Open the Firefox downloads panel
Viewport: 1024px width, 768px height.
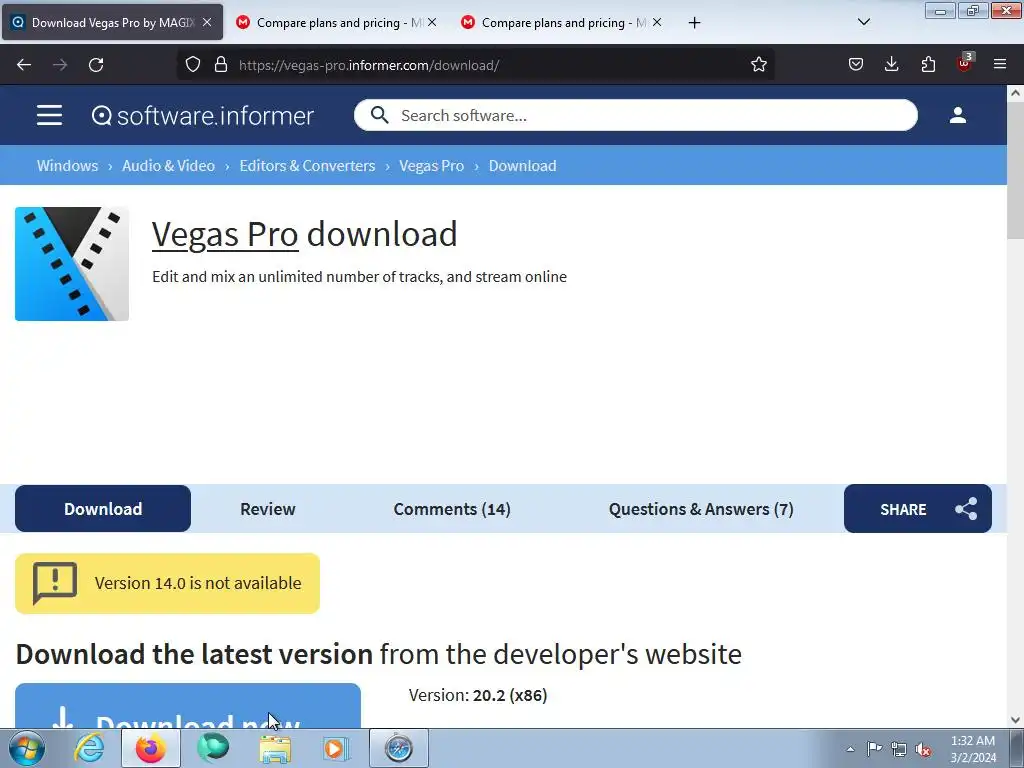(891, 64)
